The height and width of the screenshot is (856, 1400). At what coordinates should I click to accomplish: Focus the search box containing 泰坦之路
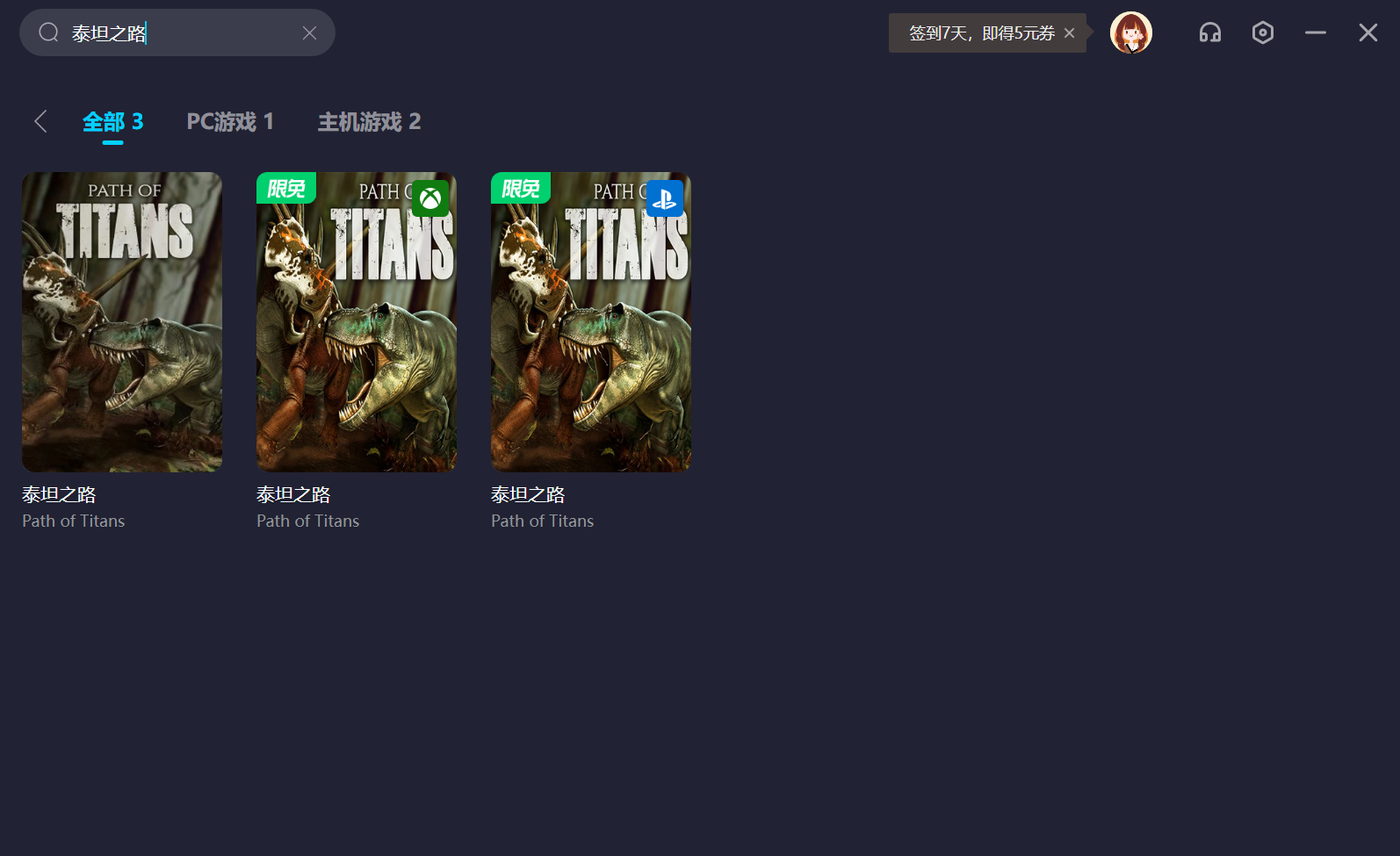coord(177,32)
